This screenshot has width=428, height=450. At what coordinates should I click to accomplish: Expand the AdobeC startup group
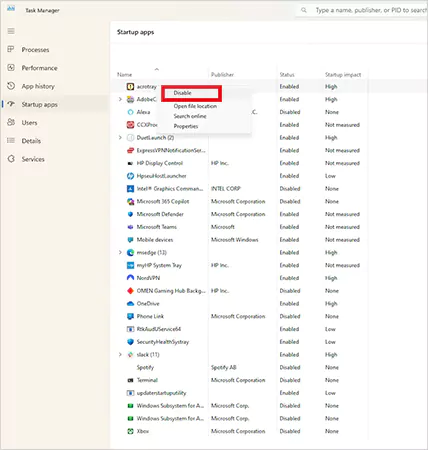120,99
